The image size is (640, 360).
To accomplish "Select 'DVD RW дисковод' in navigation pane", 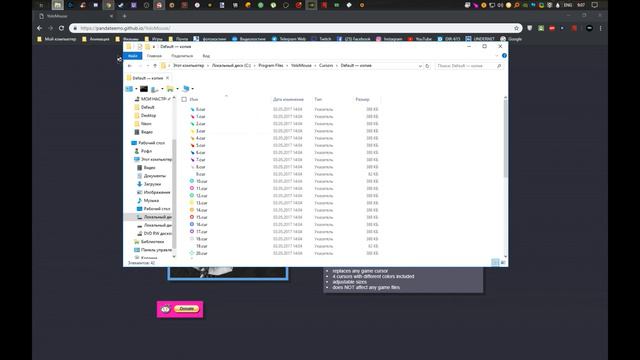I will click(157, 233).
